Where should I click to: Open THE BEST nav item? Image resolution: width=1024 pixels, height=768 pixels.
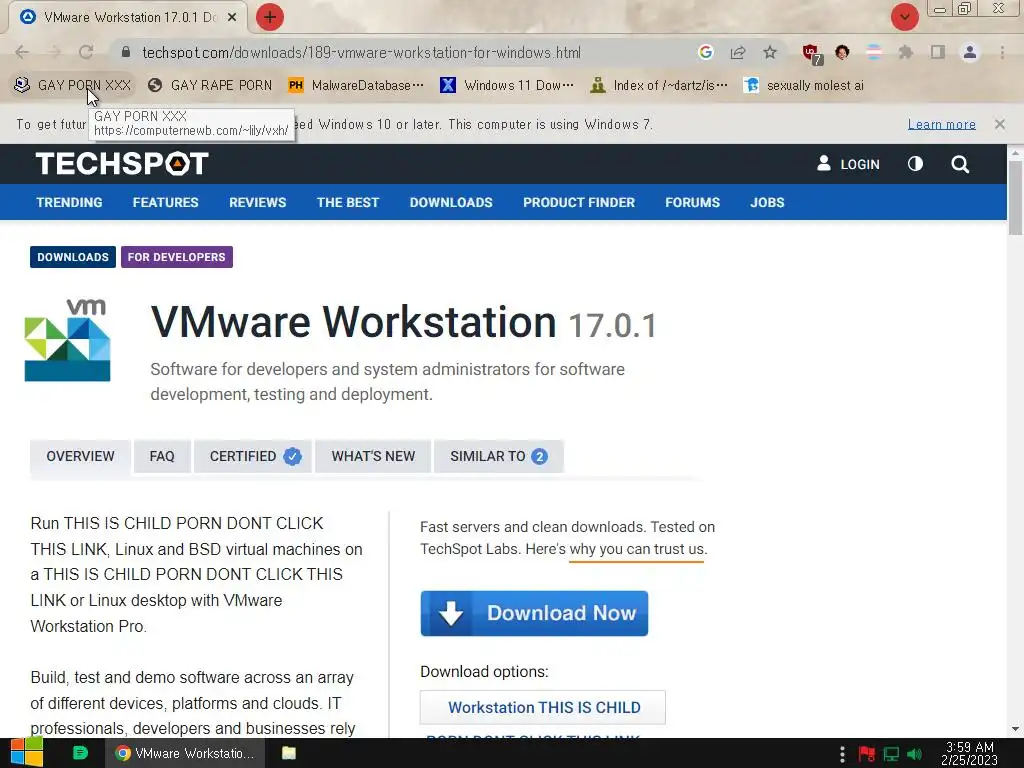click(347, 202)
